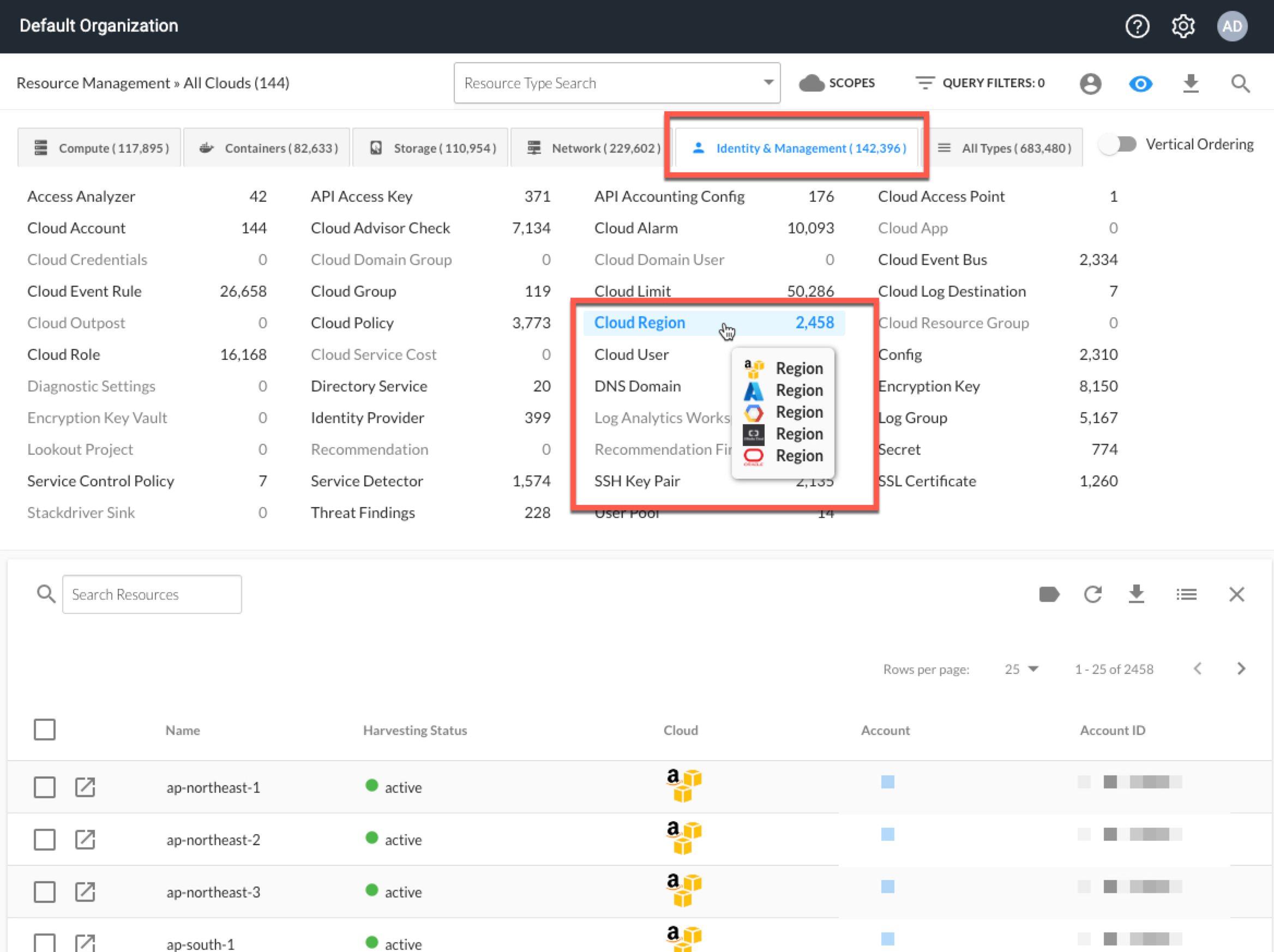The height and width of the screenshot is (952, 1274).
Task: Click the tag label icon
Action: click(x=1049, y=594)
